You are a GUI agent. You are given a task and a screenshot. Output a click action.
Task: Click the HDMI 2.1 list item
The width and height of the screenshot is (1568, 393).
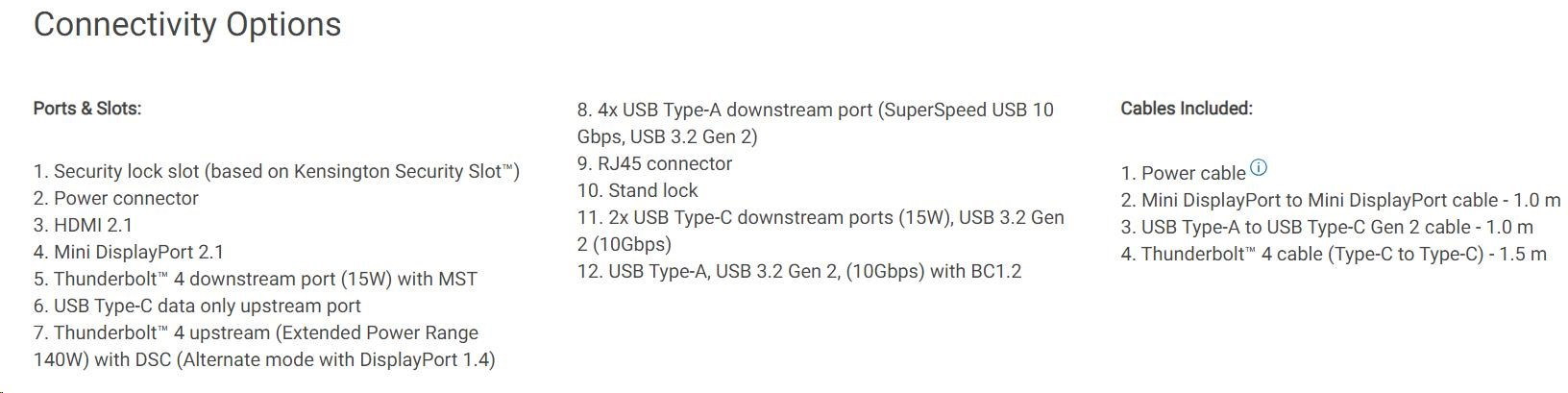pyautogui.click(x=84, y=226)
